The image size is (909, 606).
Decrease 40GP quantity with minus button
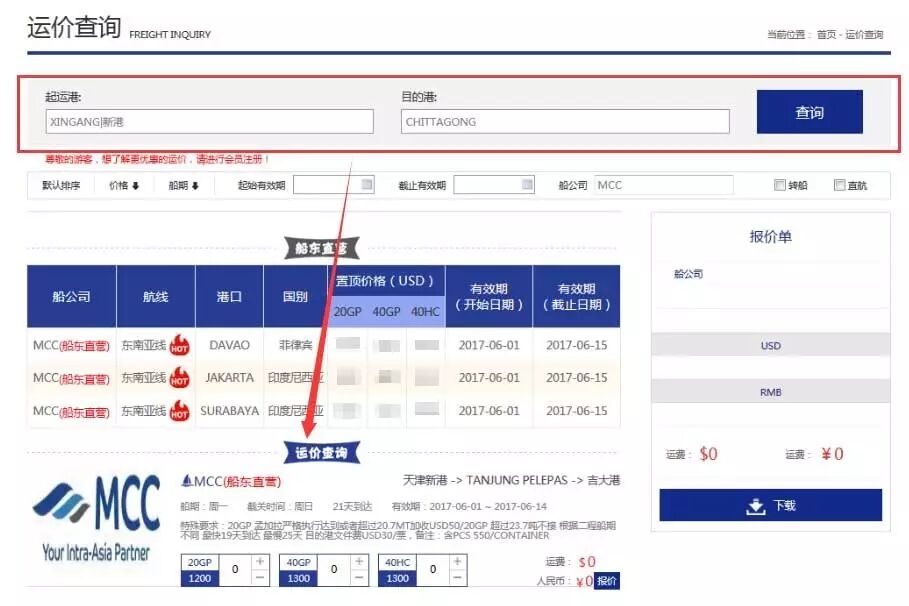pyautogui.click(x=359, y=578)
